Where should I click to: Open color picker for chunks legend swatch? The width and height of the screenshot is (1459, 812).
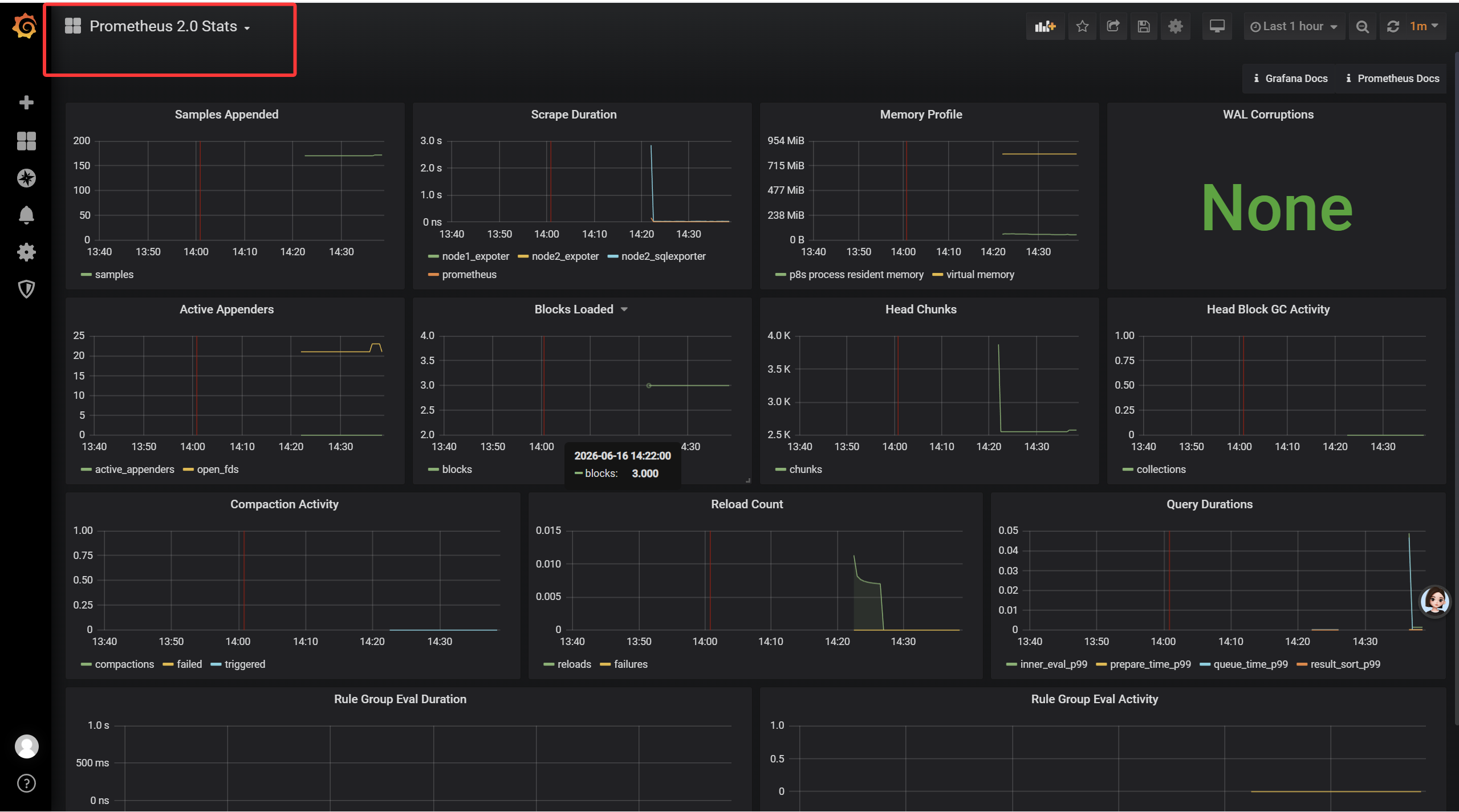781,470
